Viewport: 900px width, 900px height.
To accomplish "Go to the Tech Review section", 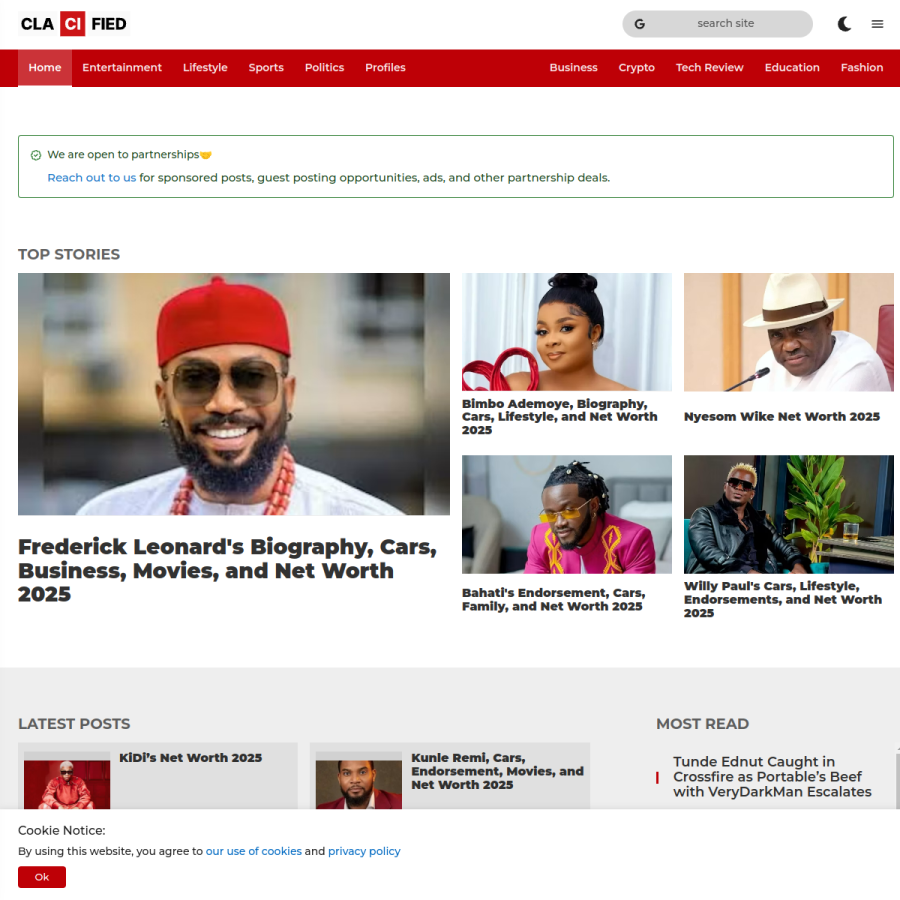I will tap(709, 68).
